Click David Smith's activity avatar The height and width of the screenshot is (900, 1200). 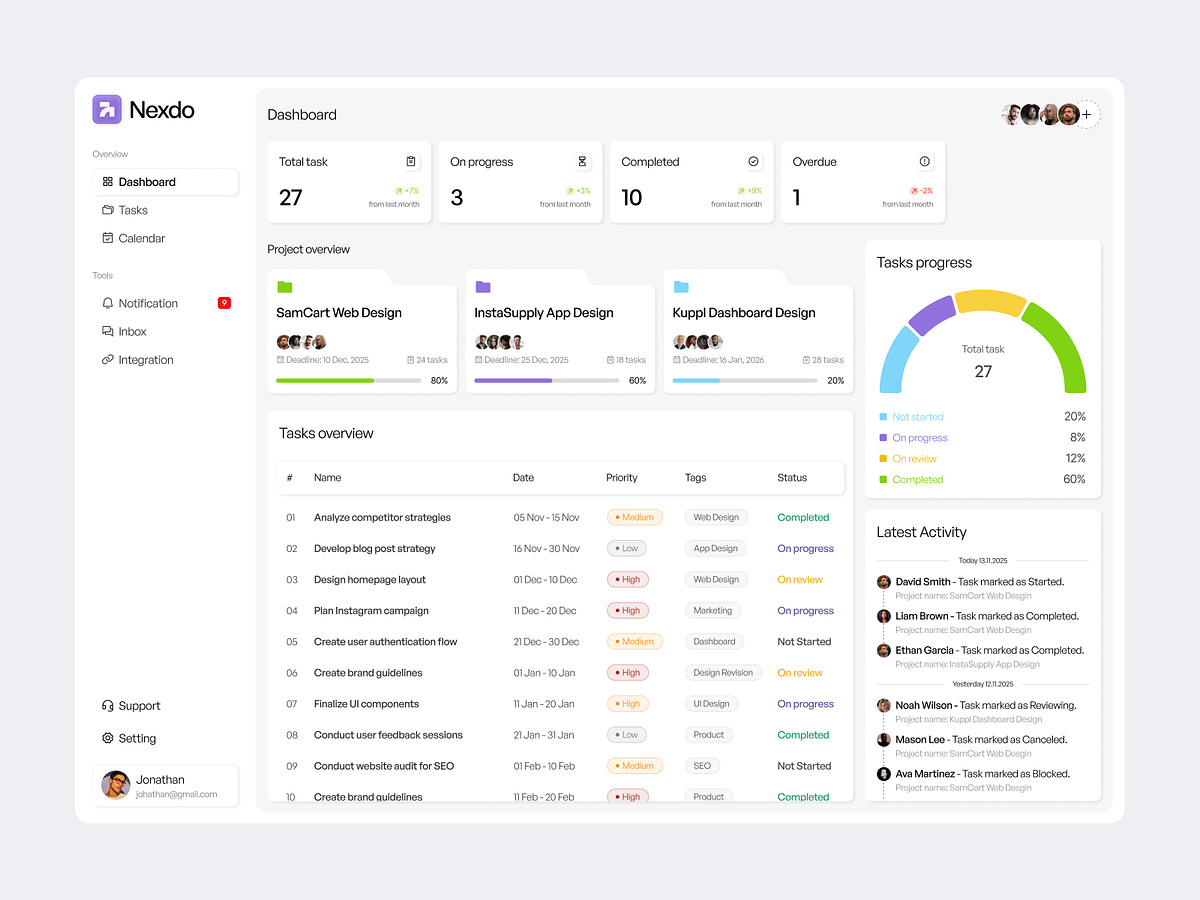coord(884,582)
